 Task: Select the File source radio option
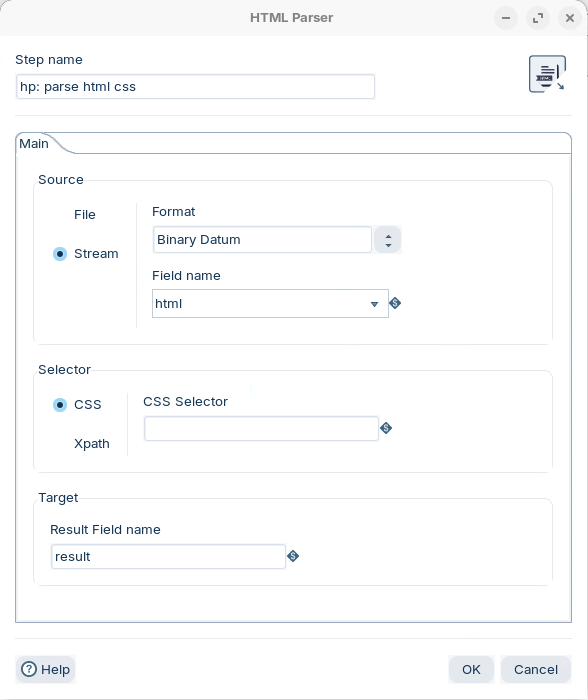[60, 215]
